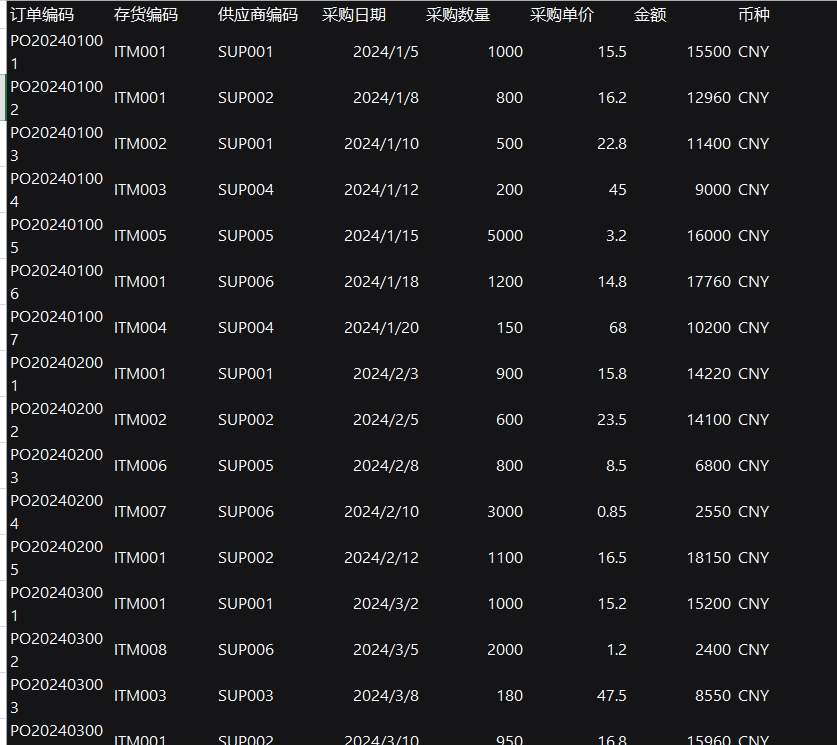The image size is (837, 745).
Task: Click order cell PO202403003
Action: [57, 695]
